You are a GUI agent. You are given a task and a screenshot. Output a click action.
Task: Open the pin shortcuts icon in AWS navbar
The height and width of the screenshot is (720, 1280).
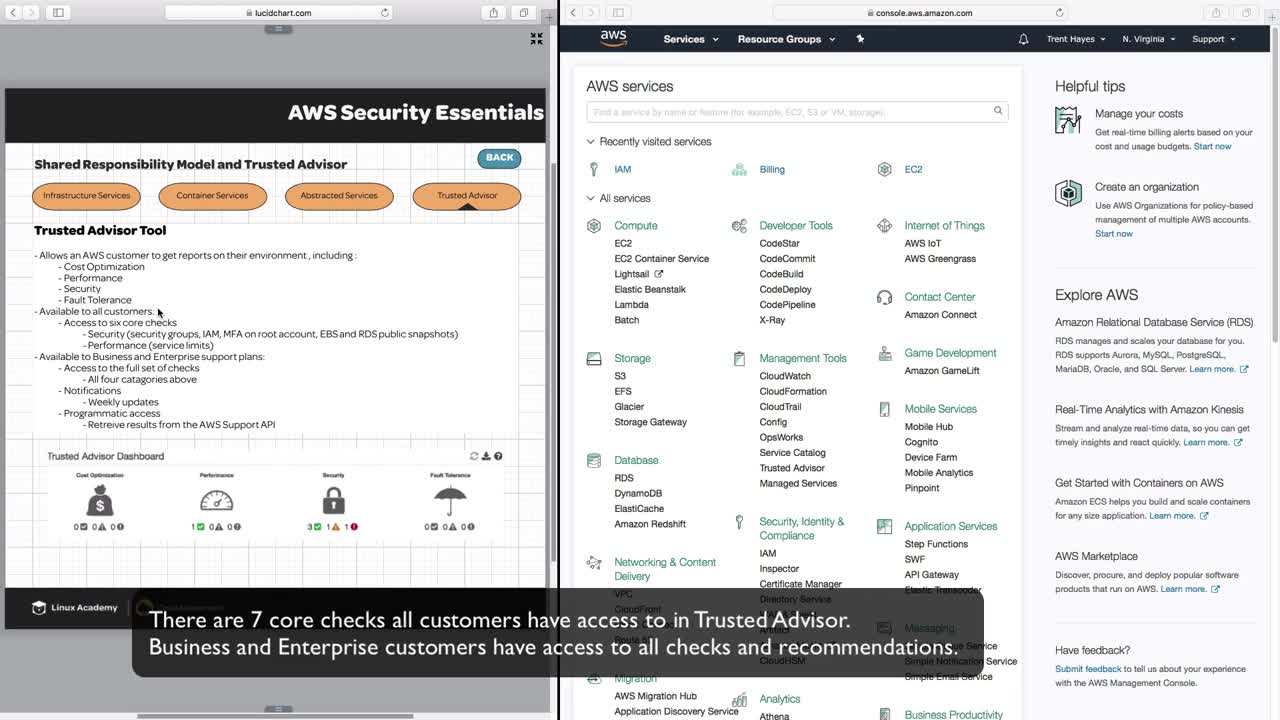click(860, 39)
